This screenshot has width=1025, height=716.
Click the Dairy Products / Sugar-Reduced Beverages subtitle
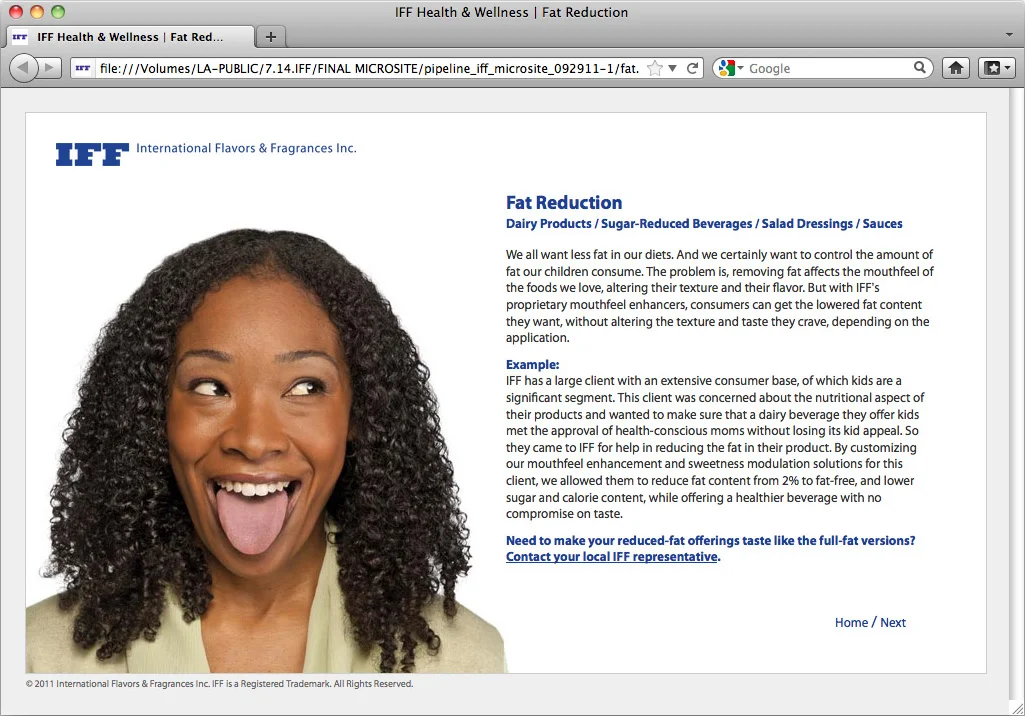tap(704, 224)
